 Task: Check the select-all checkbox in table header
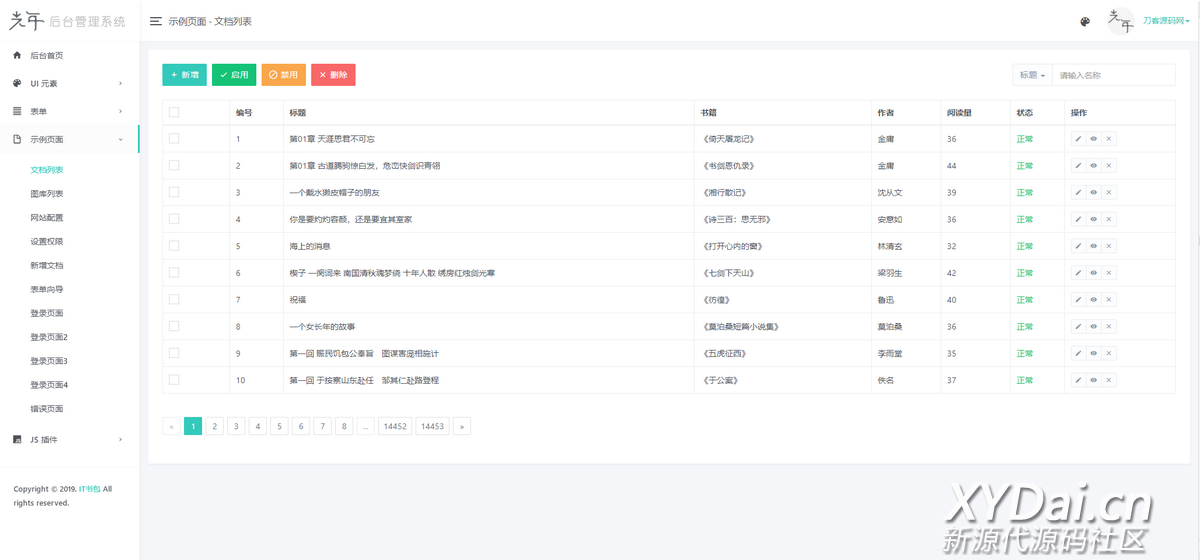(174, 112)
